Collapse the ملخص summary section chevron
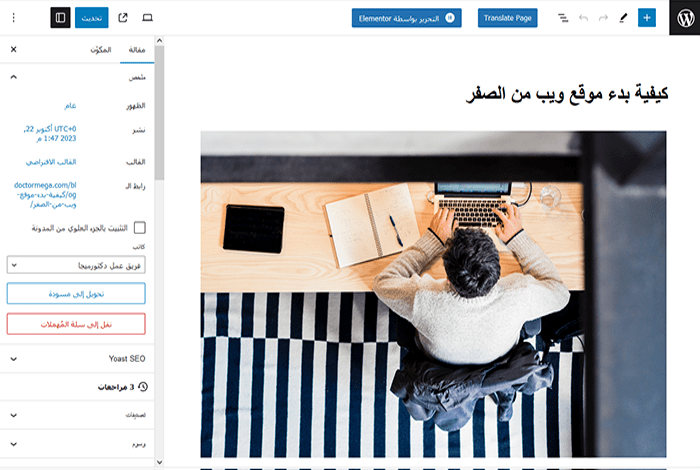 (13, 77)
